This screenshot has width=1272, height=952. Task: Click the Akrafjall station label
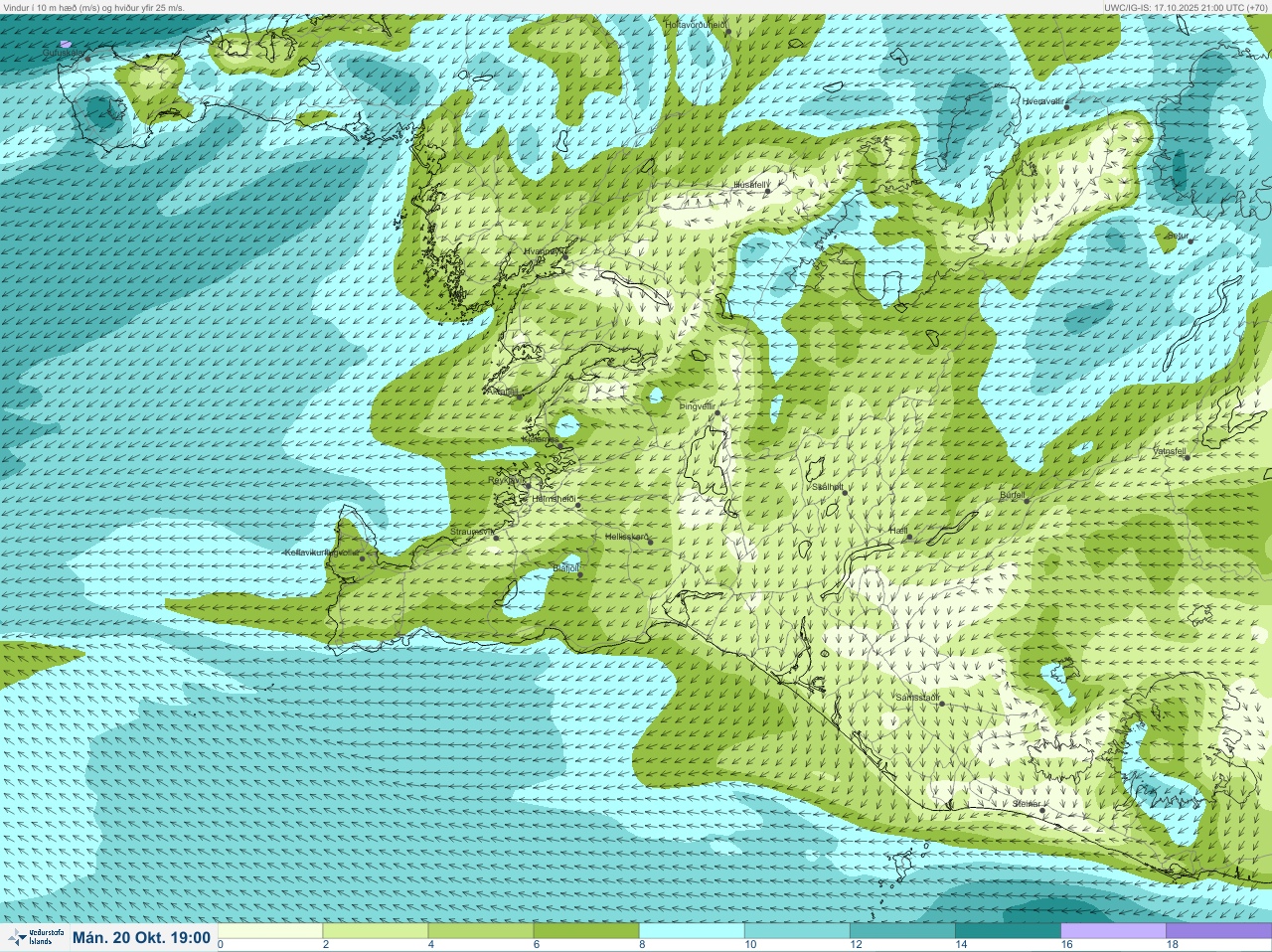(x=502, y=392)
